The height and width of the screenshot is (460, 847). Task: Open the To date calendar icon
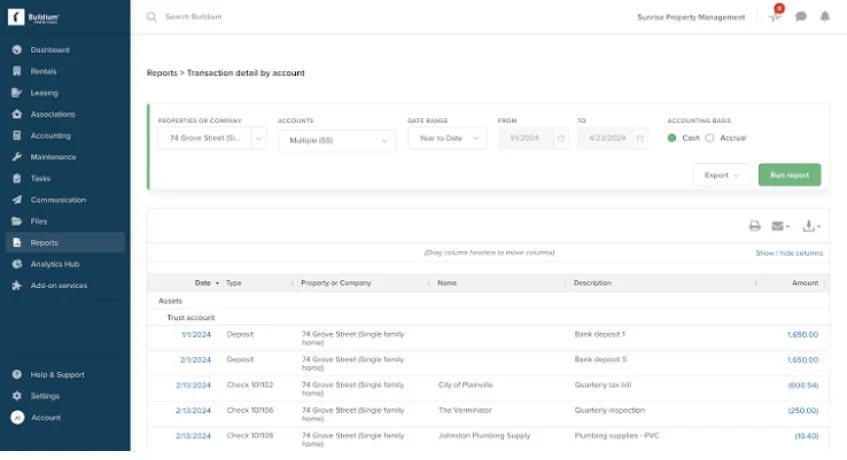640,138
